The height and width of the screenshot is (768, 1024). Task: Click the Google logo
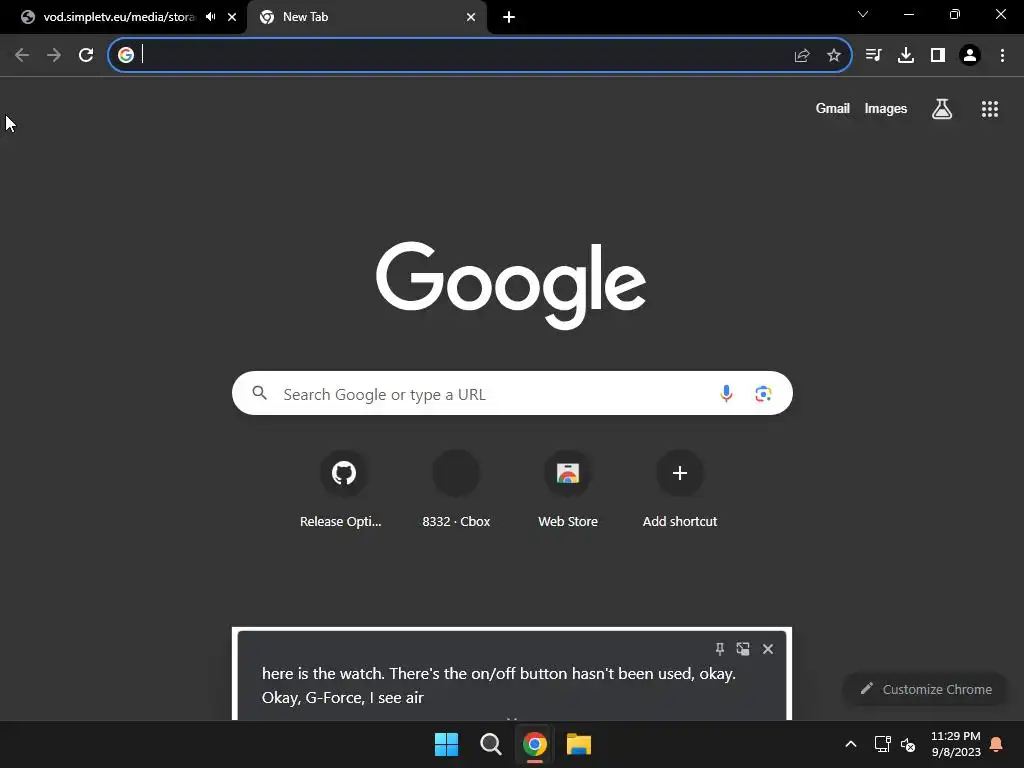click(x=511, y=285)
